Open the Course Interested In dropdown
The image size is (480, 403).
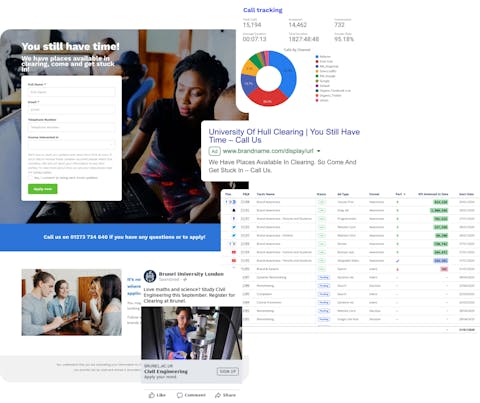click(x=71, y=145)
